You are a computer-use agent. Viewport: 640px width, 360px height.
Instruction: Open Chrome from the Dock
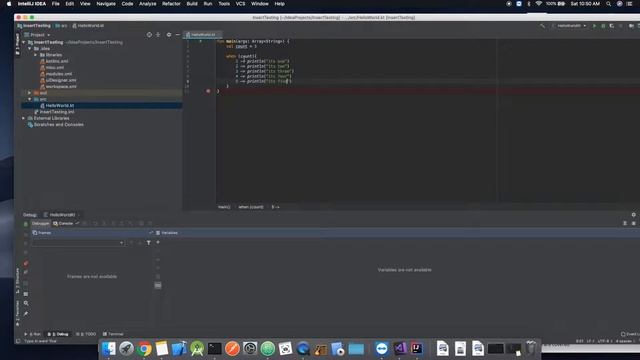144,349
